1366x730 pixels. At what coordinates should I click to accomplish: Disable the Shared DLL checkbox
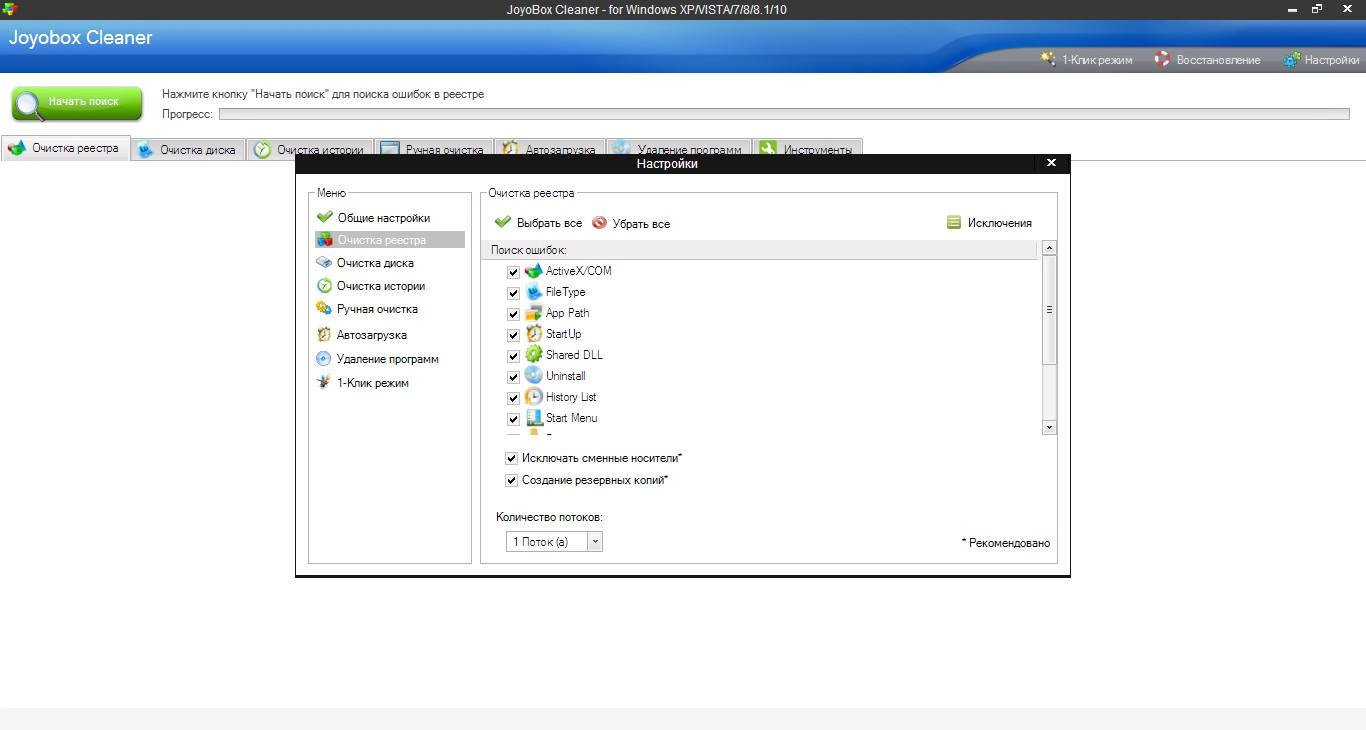pyautogui.click(x=513, y=356)
